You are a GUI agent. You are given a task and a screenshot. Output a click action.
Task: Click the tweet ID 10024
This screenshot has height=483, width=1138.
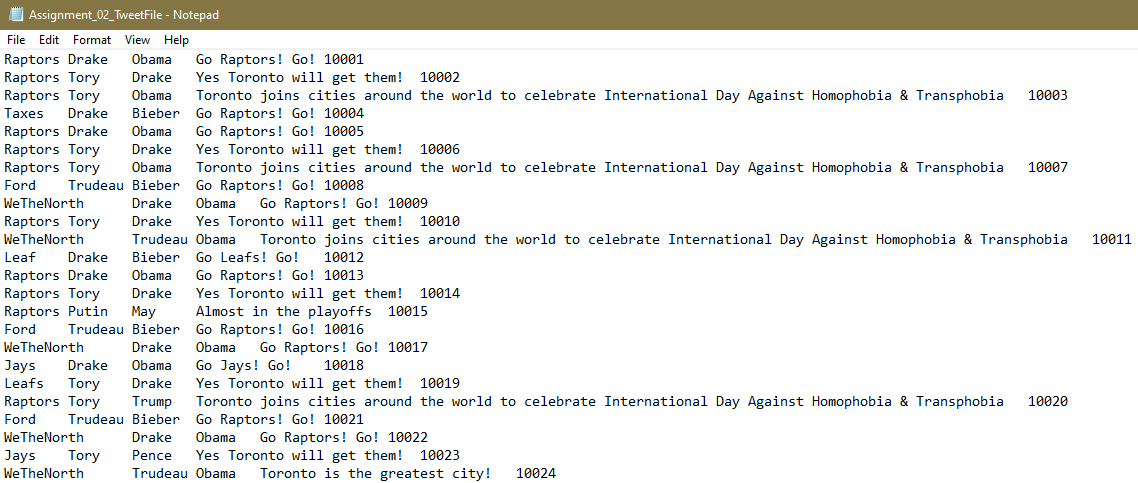coord(536,474)
